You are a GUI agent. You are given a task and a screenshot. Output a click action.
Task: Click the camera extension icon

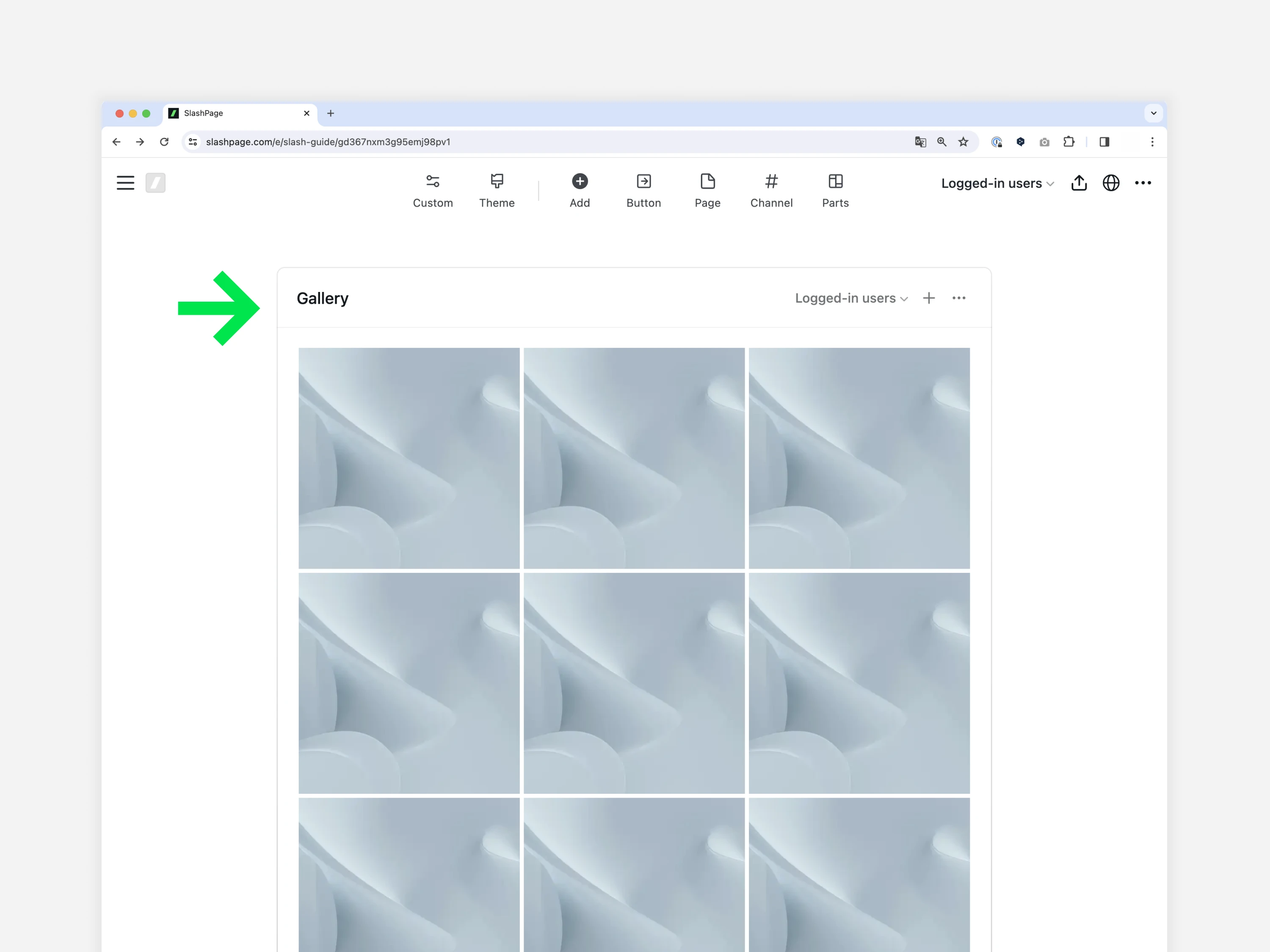[1044, 142]
